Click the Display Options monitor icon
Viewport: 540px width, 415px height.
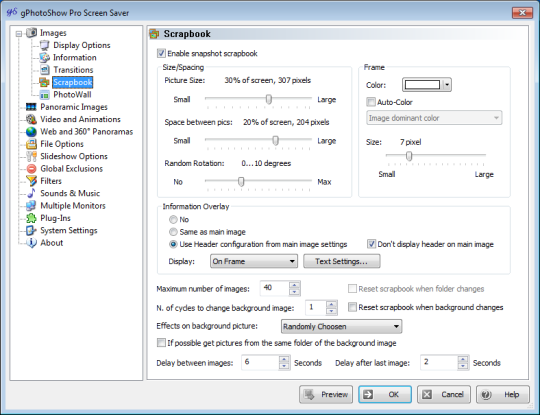pyautogui.click(x=44, y=45)
